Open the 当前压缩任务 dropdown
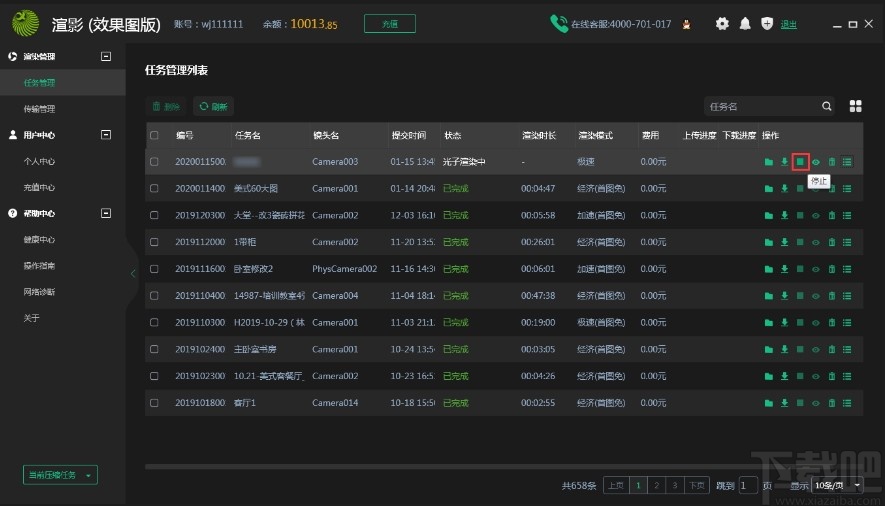The width and height of the screenshot is (885, 506). [x=60, y=475]
